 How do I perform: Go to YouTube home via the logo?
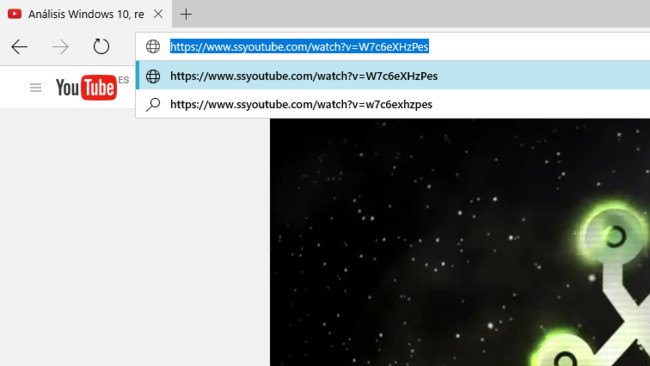tap(86, 87)
